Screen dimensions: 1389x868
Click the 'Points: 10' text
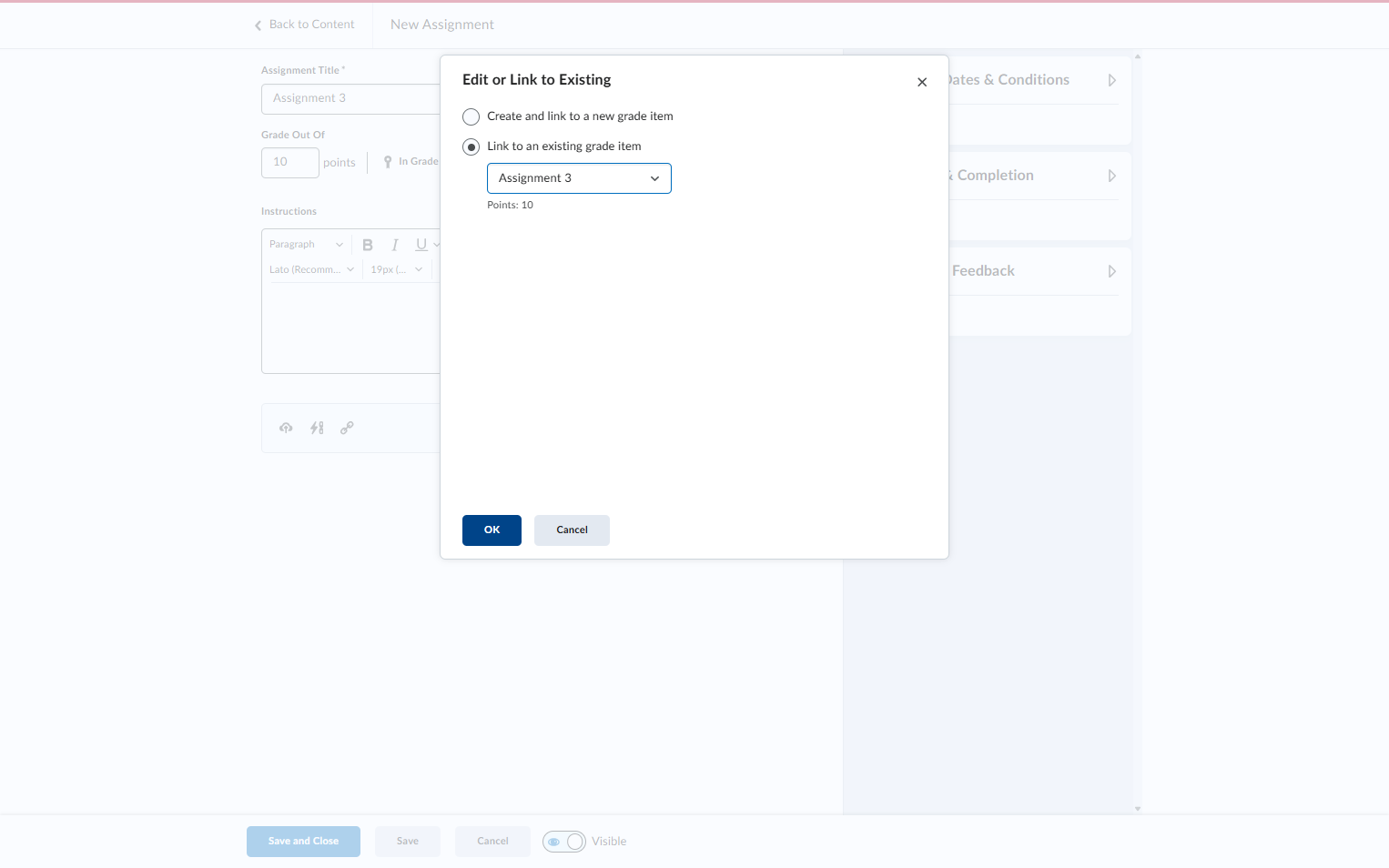pos(510,206)
